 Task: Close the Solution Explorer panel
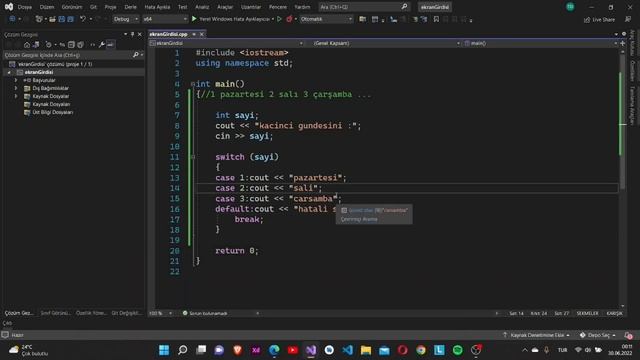(140, 34)
